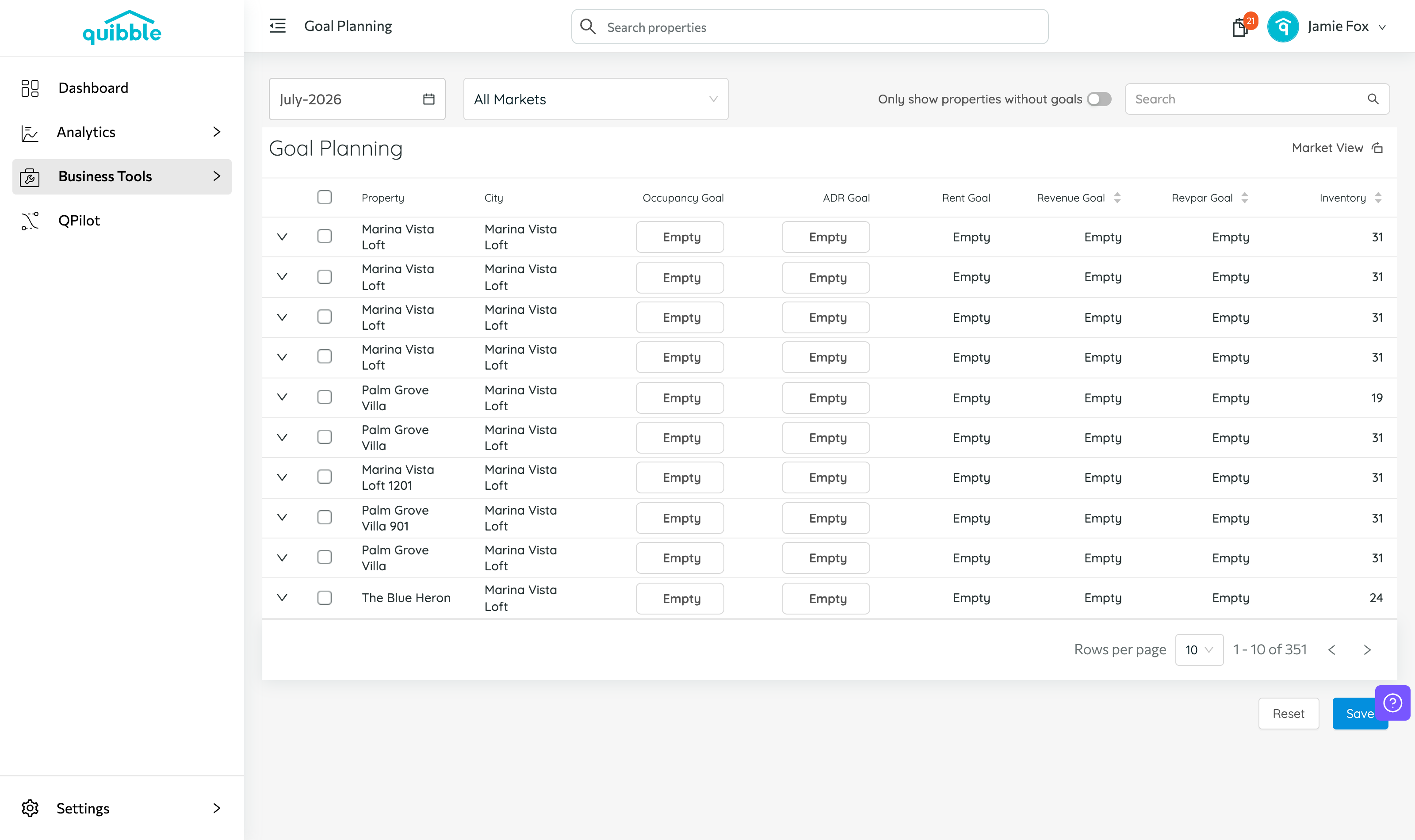
Task: Go to previous page arrow
Action: 1331,650
